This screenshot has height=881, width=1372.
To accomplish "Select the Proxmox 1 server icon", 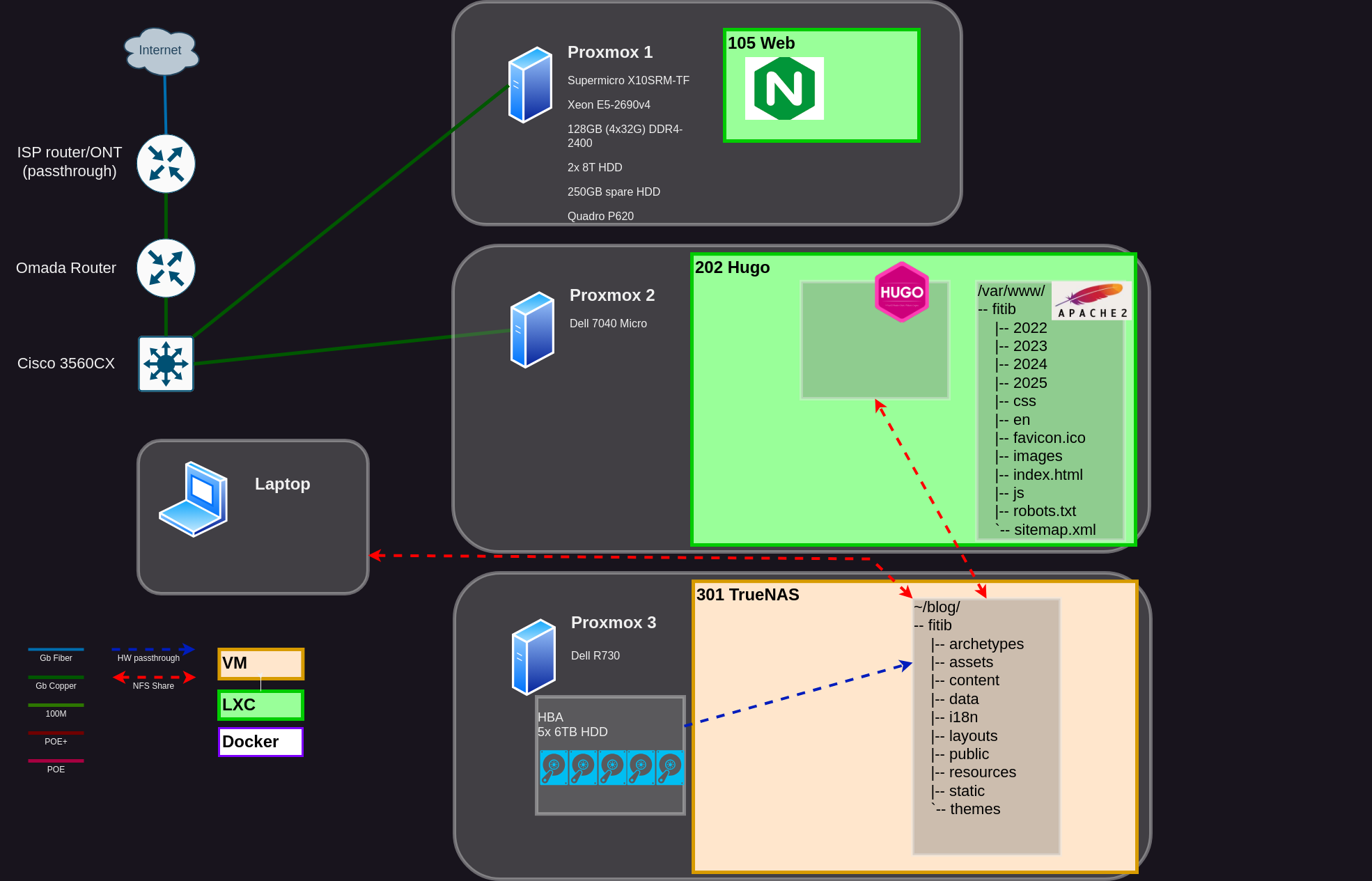I will pyautogui.click(x=530, y=84).
